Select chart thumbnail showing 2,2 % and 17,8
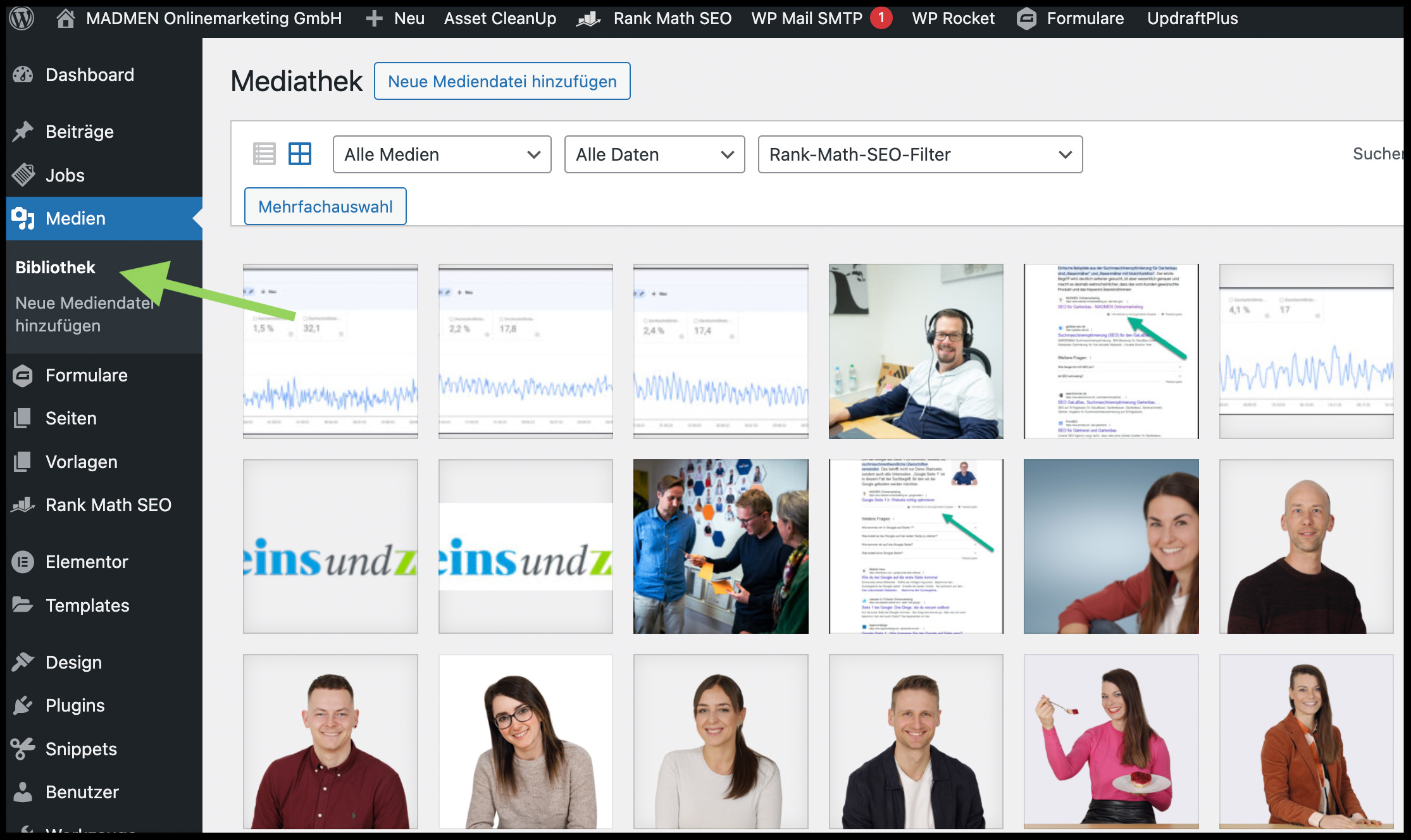 525,351
